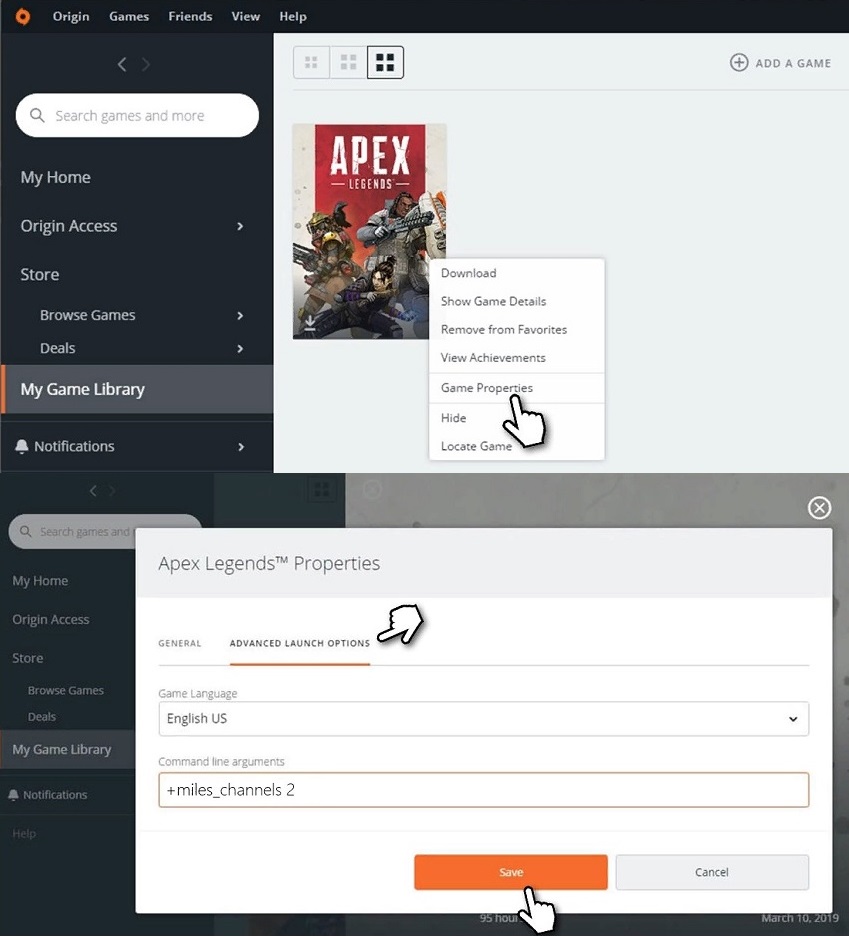Click Notifications bell icon in lower sidebar
849x937 pixels.
click(14, 795)
